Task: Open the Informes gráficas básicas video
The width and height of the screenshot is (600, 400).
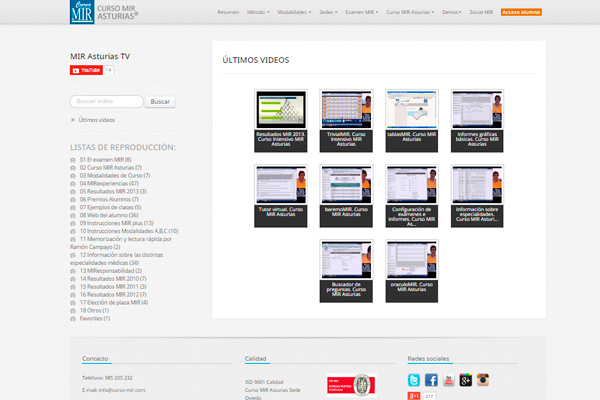Action: point(477,121)
